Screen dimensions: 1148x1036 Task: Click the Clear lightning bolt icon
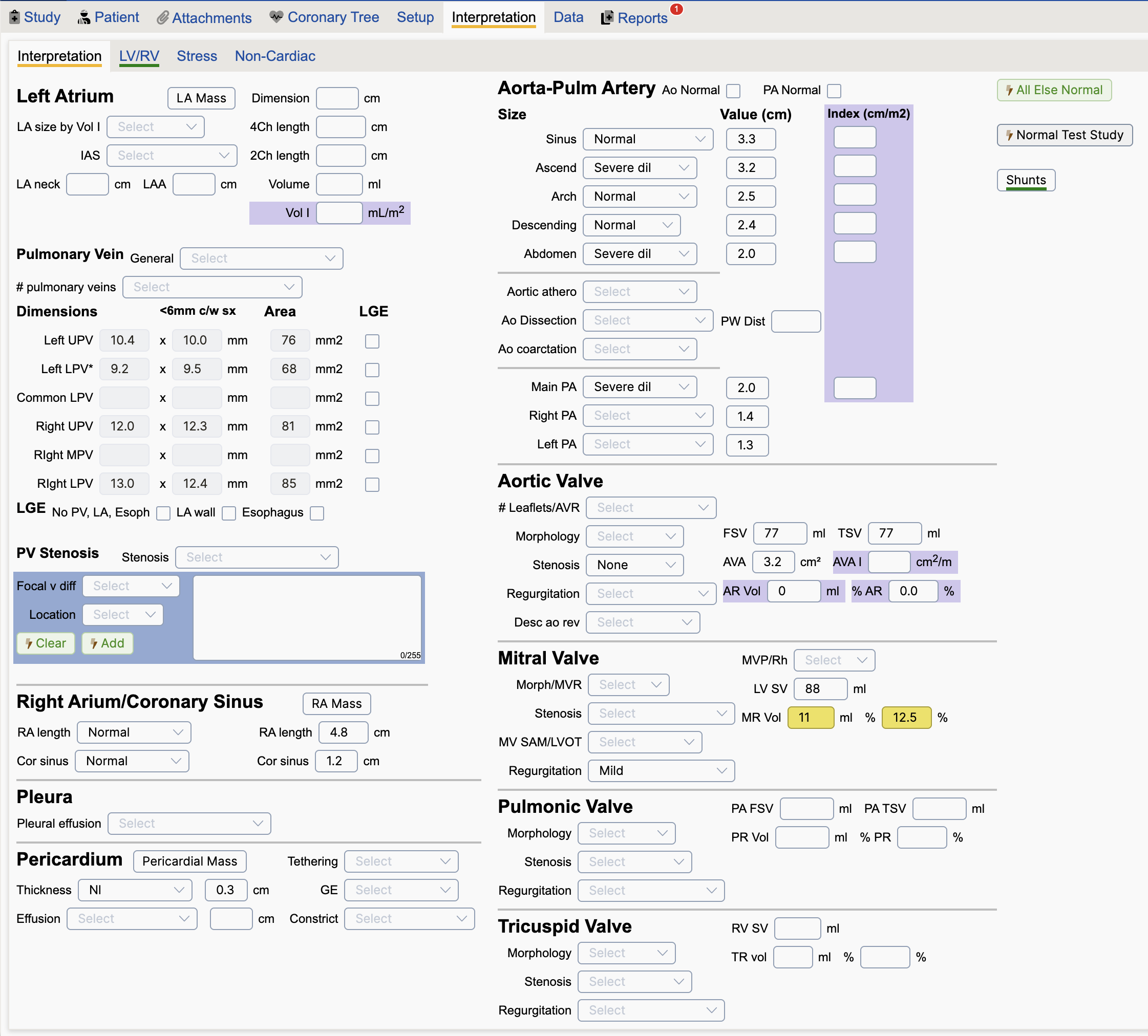29,644
